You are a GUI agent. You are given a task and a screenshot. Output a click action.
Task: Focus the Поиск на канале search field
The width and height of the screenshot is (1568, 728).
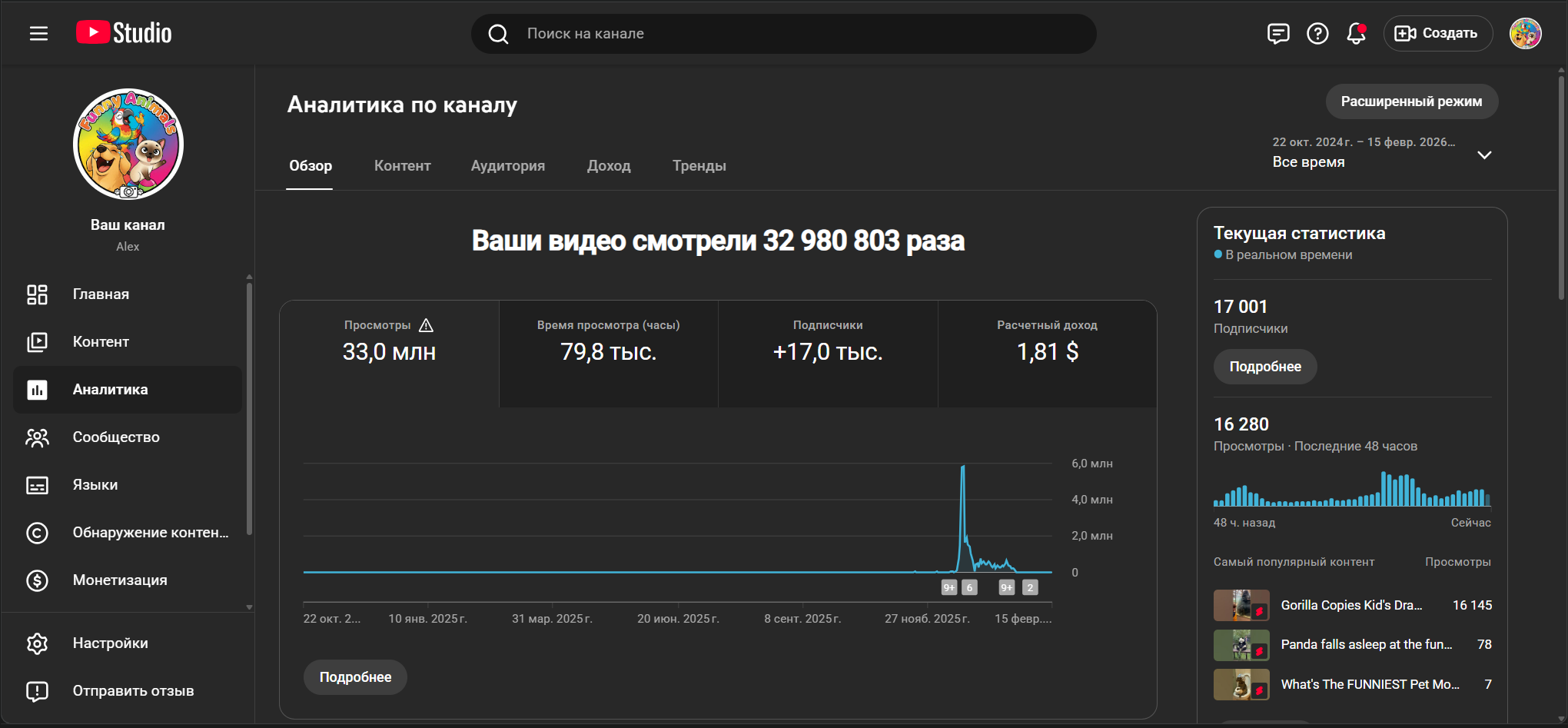coord(784,34)
